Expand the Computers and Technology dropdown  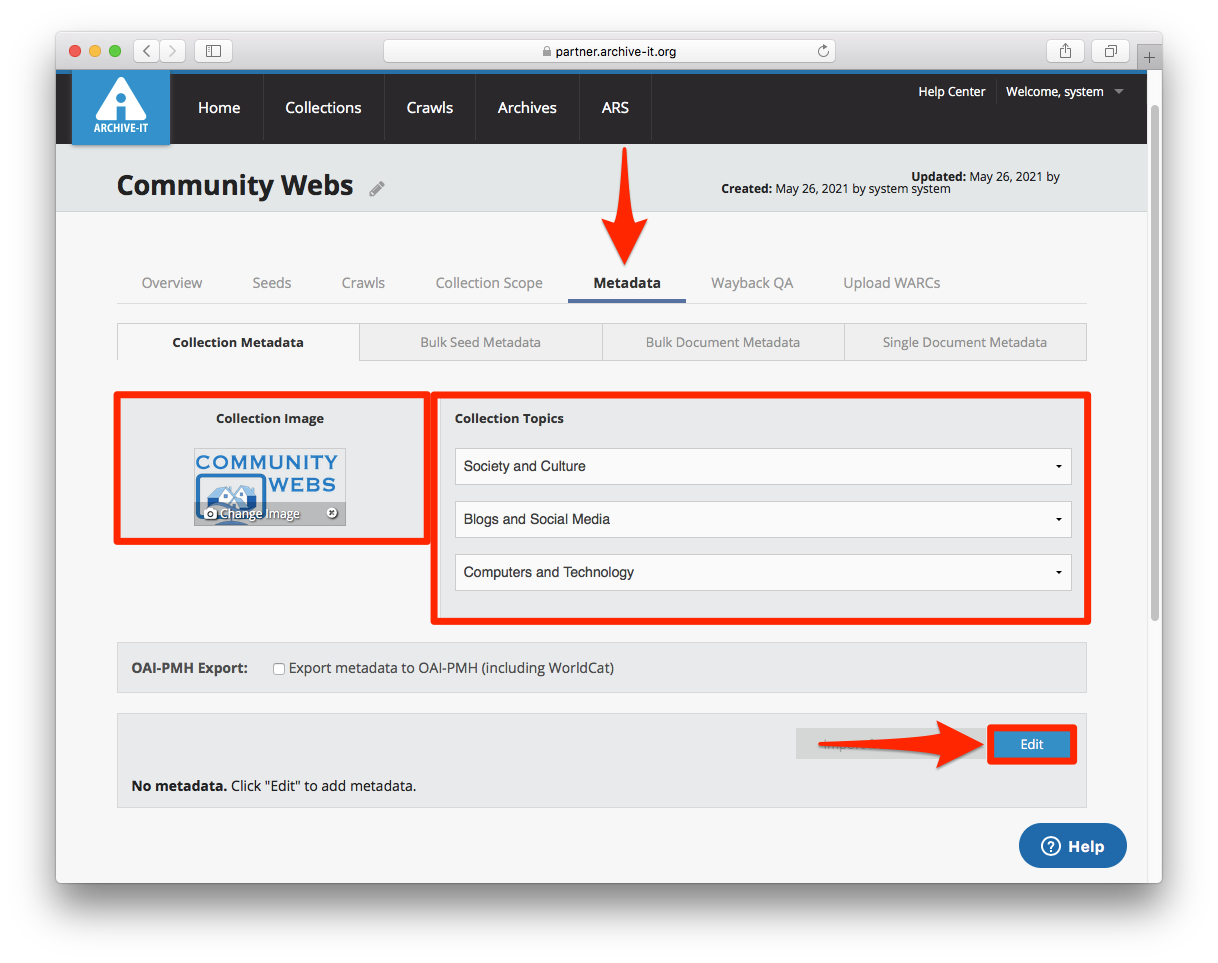pos(762,572)
